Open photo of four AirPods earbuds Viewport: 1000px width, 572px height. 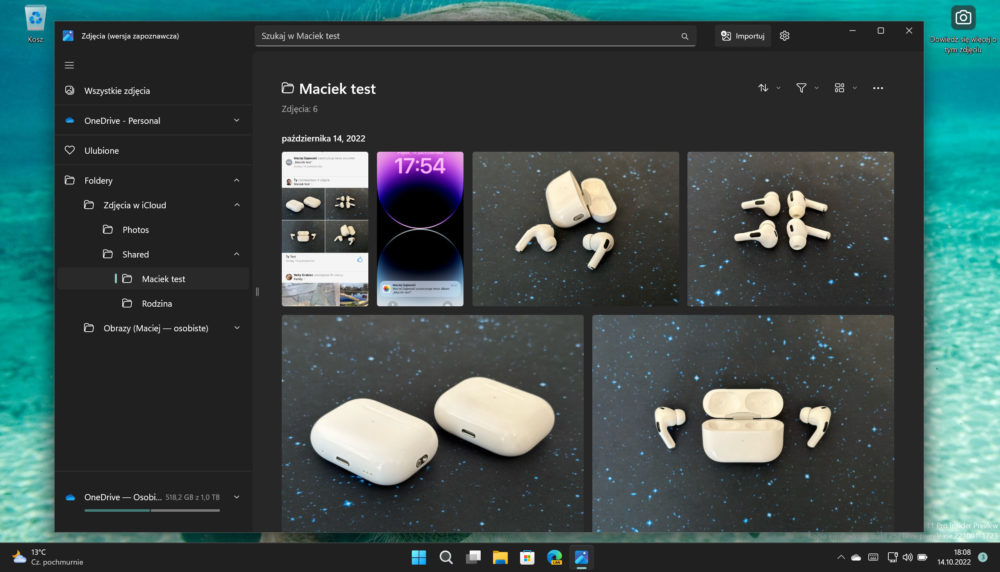pos(790,229)
